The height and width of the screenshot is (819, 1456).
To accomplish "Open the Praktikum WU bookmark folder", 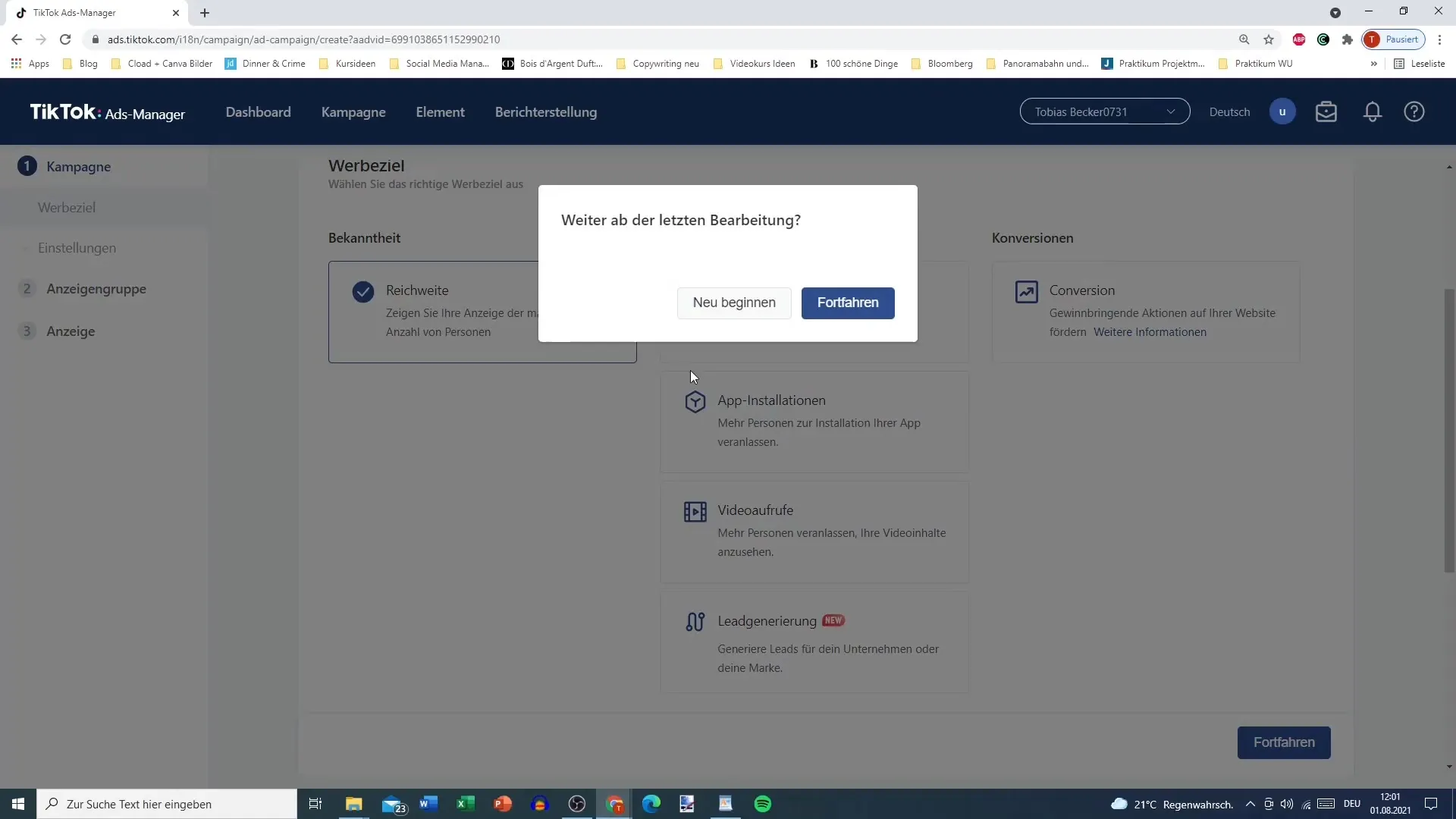I will [1255, 64].
